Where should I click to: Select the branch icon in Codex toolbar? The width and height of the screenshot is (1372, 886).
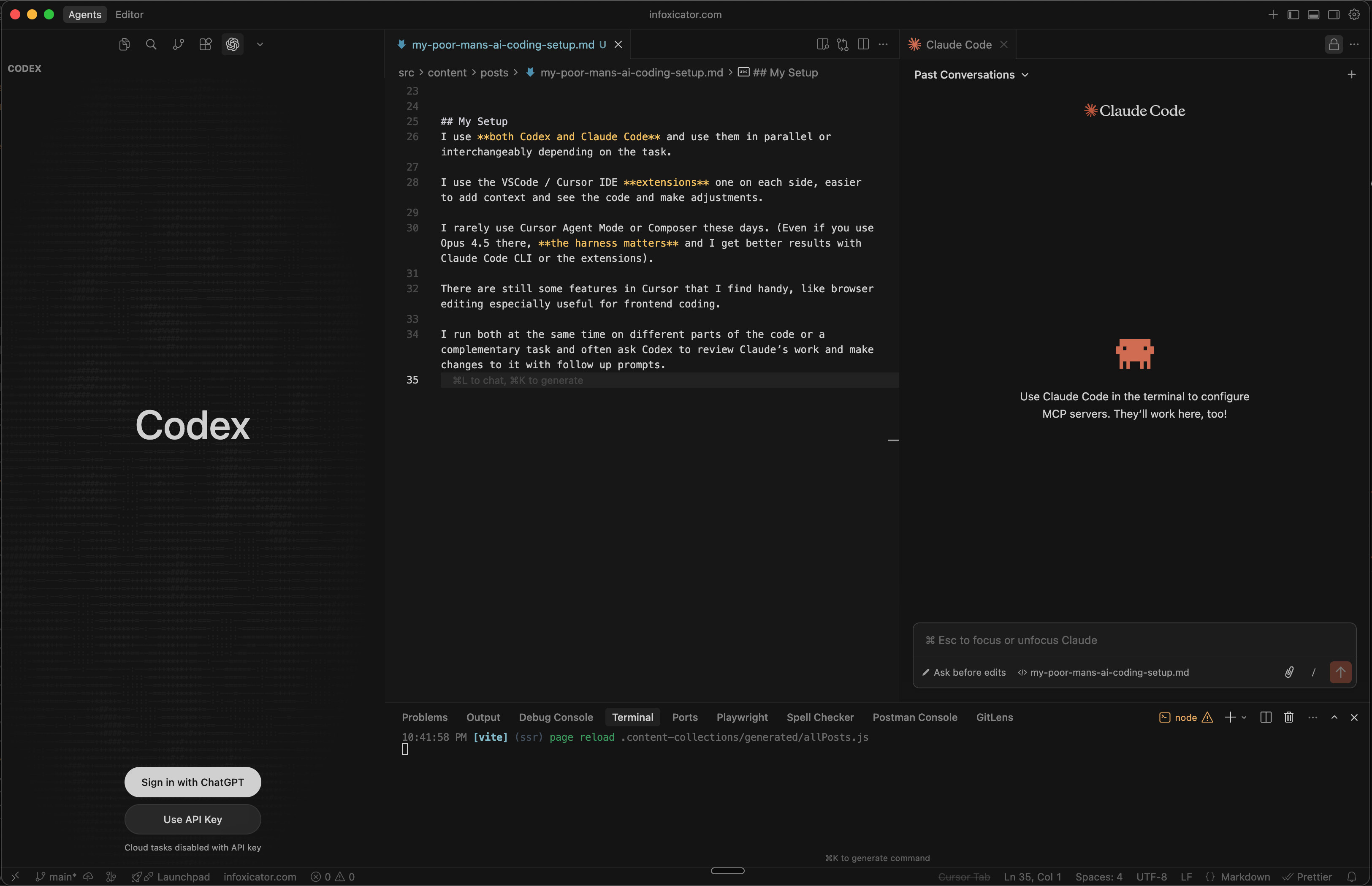point(178,44)
